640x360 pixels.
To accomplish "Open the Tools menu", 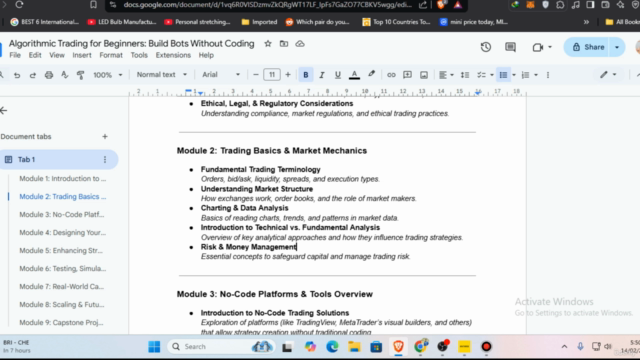I will click(139, 55).
